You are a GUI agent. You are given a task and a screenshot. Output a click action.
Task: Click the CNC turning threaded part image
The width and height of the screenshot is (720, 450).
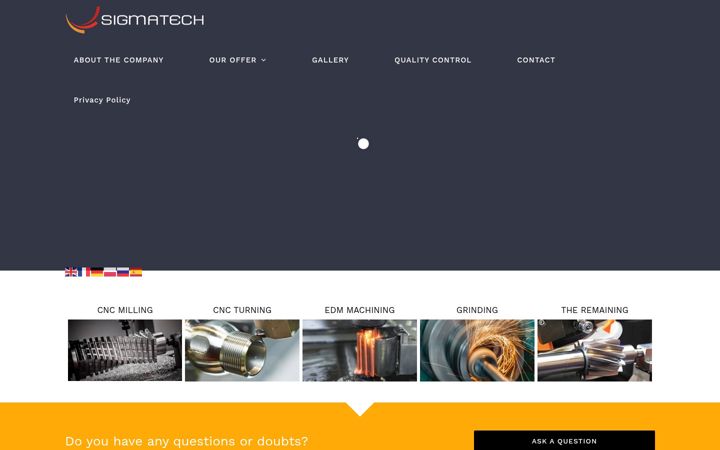click(242, 350)
